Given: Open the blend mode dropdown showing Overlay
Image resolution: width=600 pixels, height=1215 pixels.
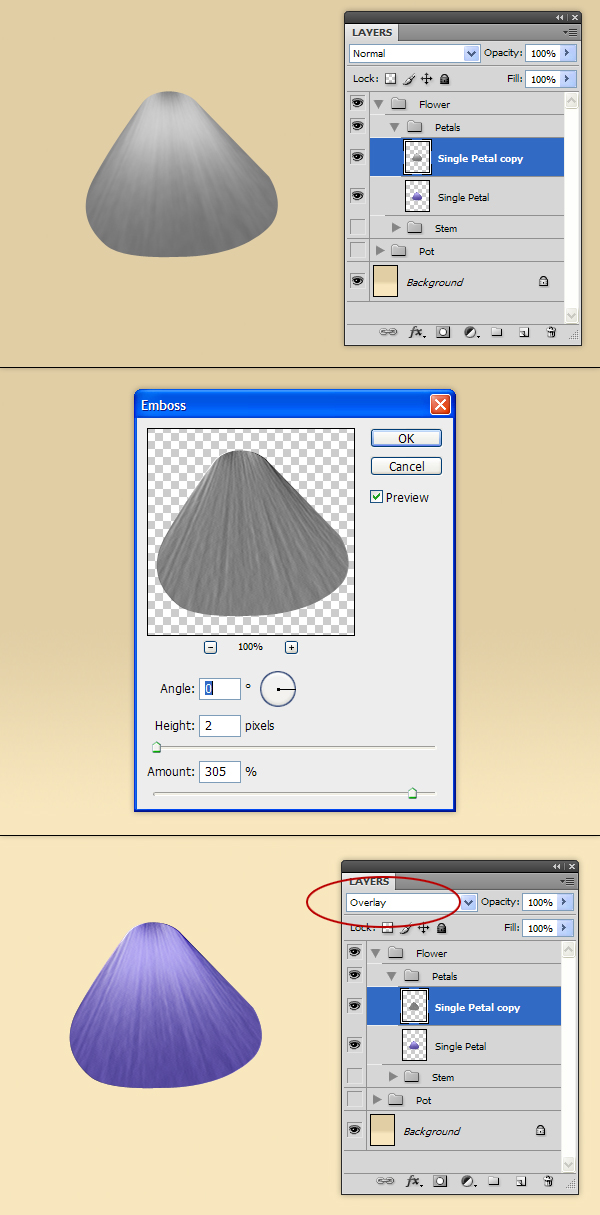Looking at the screenshot, I should pos(411,902).
